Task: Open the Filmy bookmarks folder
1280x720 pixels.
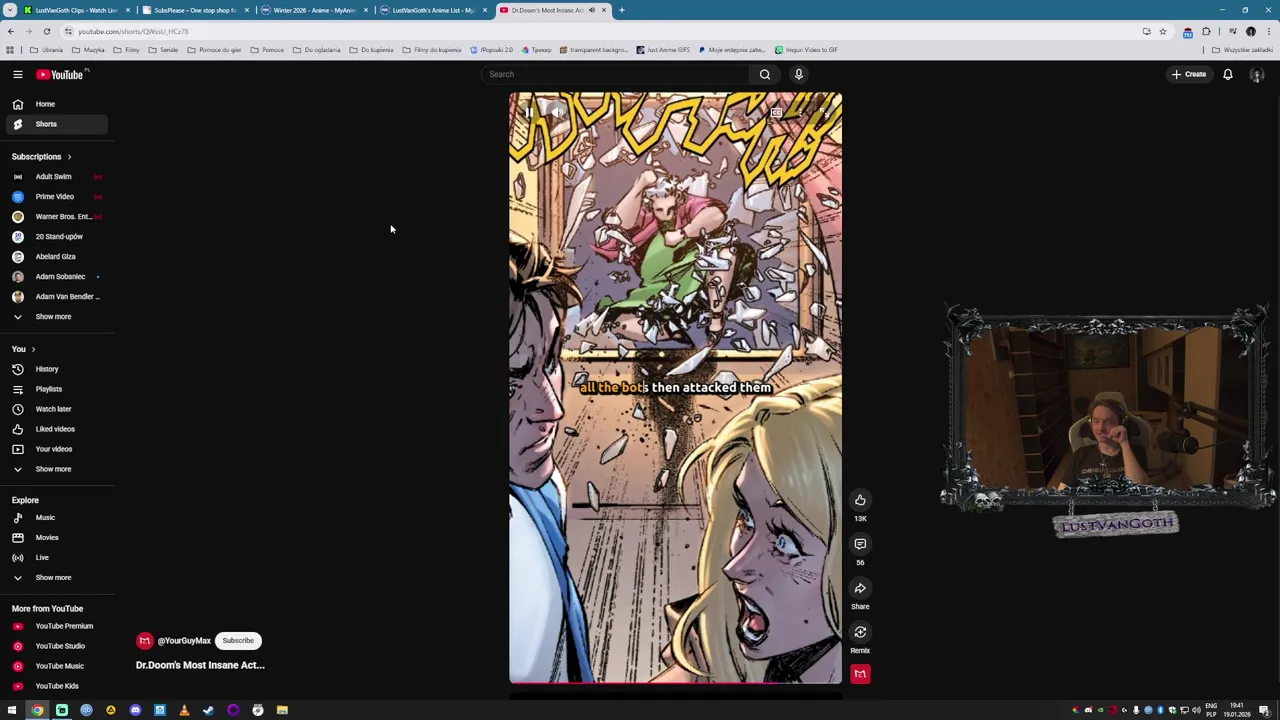Action: coord(127,50)
